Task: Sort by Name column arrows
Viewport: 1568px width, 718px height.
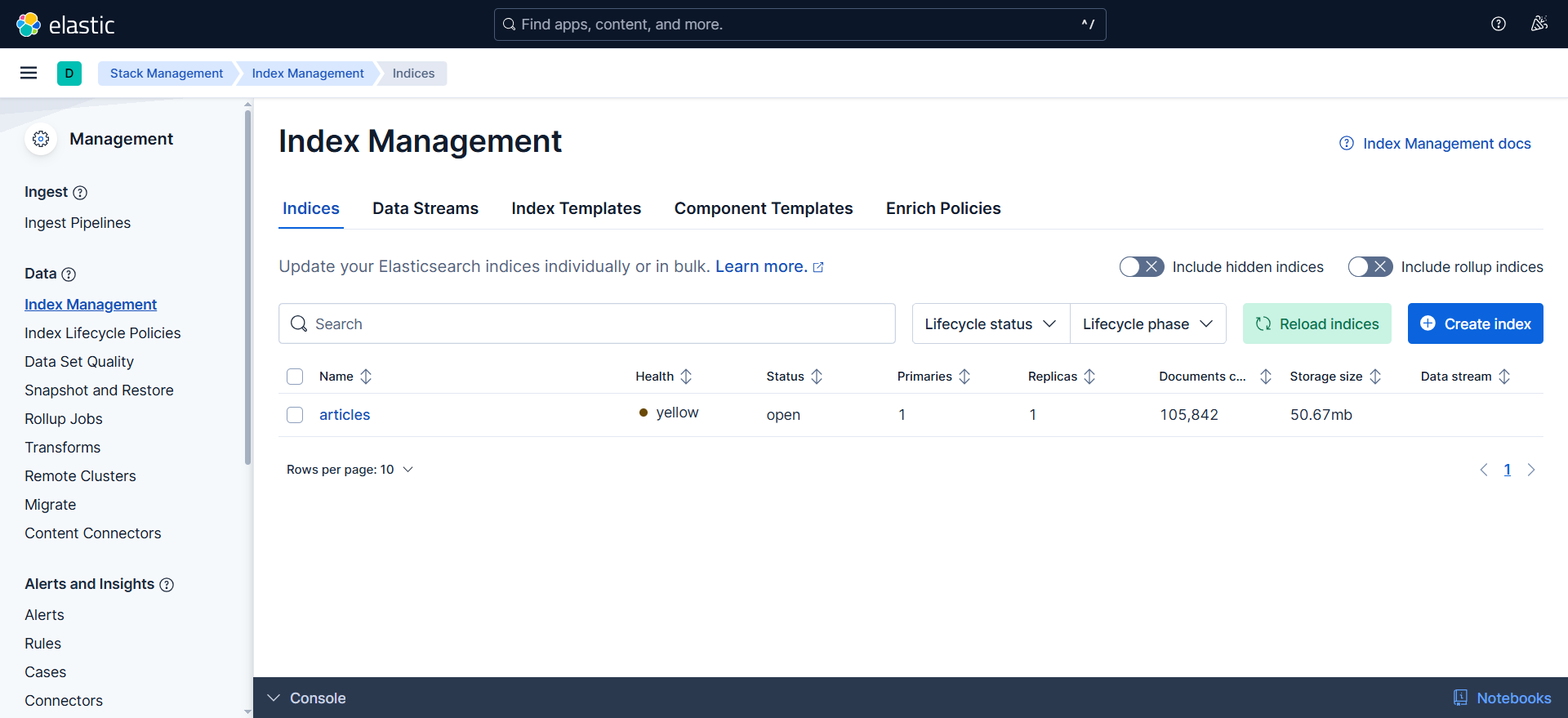Action: point(366,377)
